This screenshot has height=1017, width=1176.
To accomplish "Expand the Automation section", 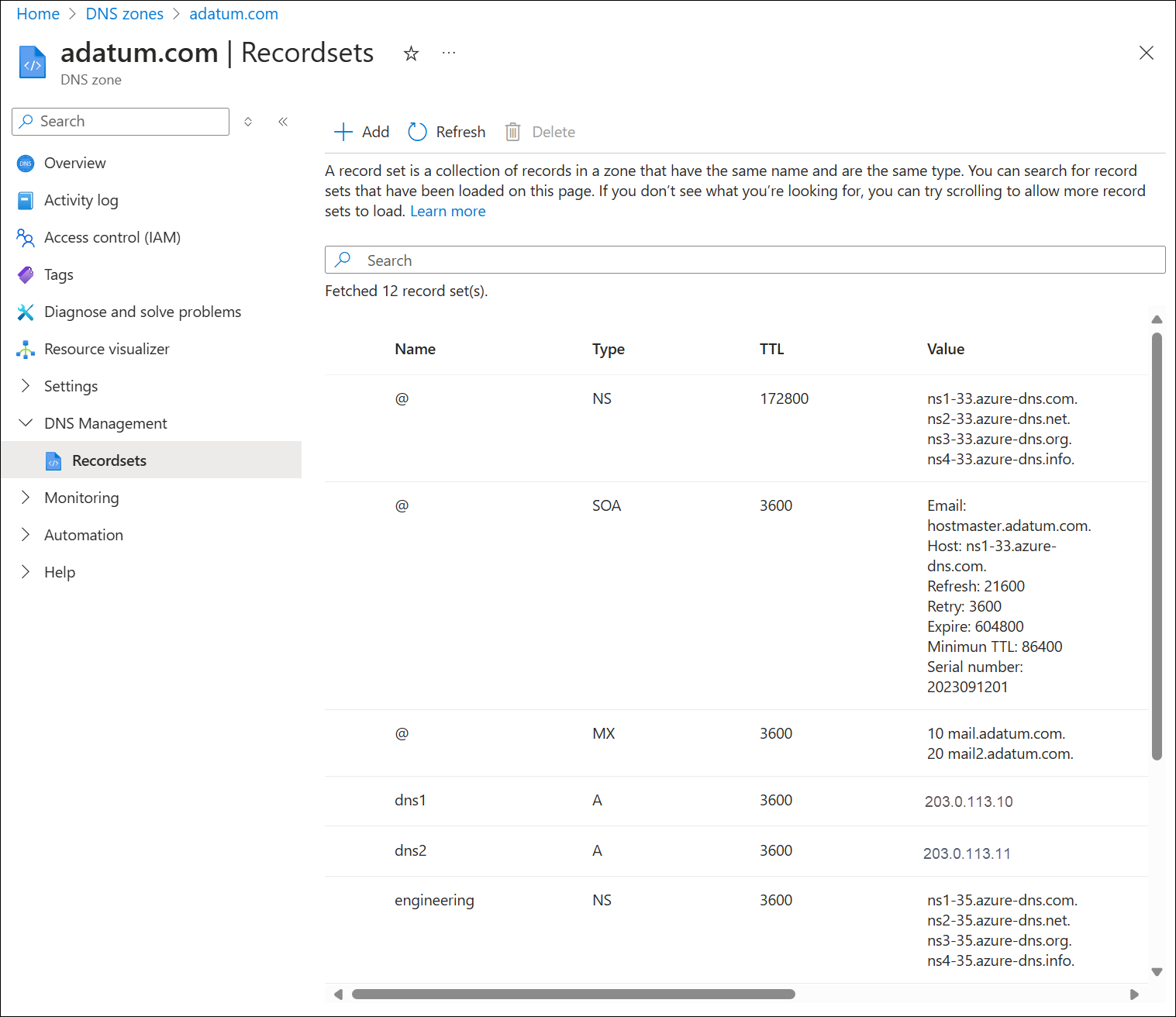I will pos(83,535).
